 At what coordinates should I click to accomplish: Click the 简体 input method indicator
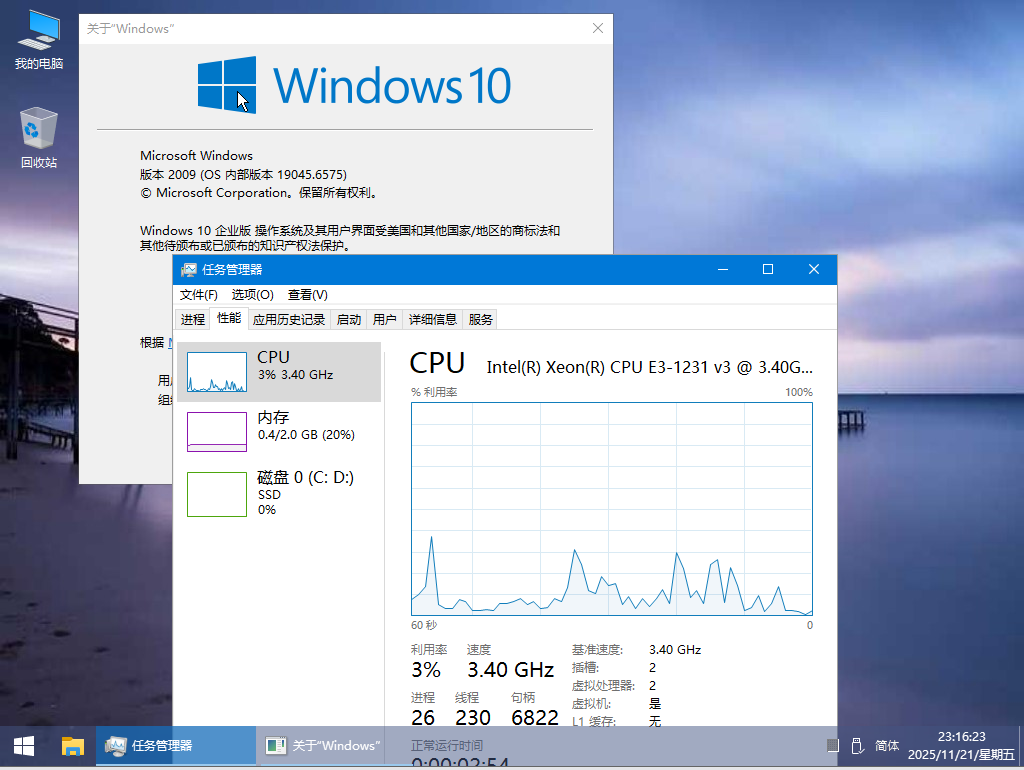tap(887, 746)
